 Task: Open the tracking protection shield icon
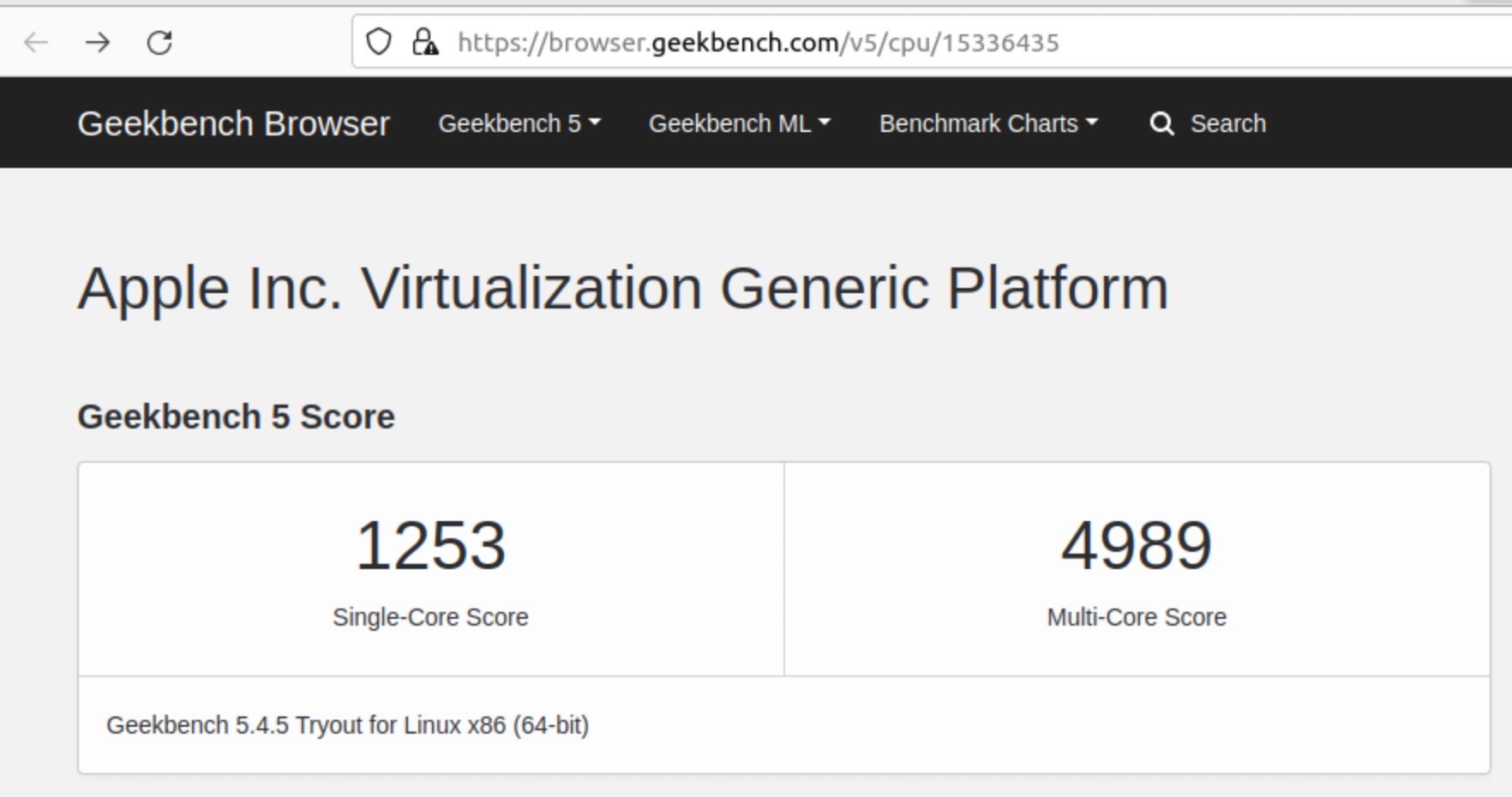(379, 41)
